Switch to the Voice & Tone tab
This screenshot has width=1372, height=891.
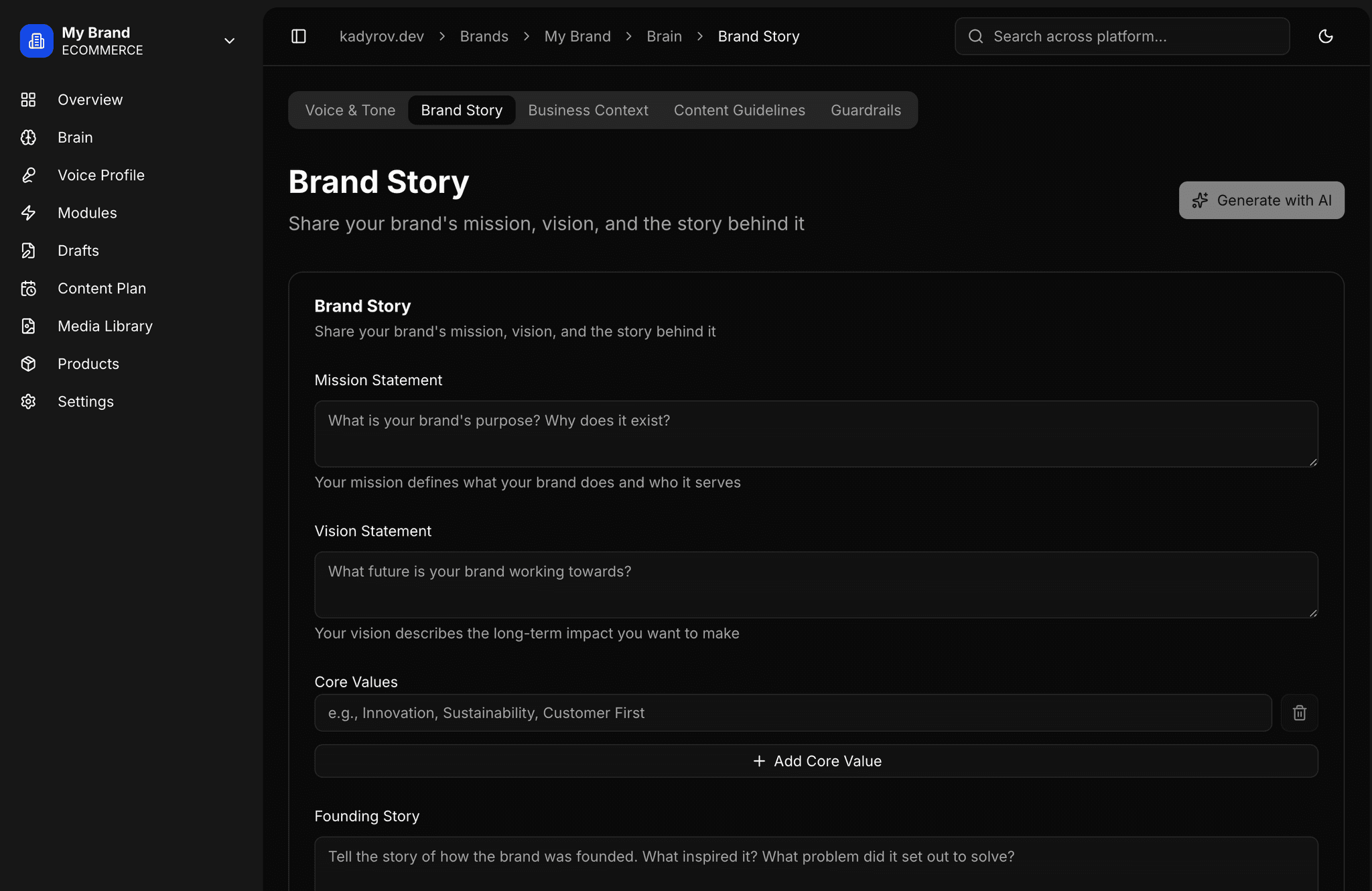(350, 110)
